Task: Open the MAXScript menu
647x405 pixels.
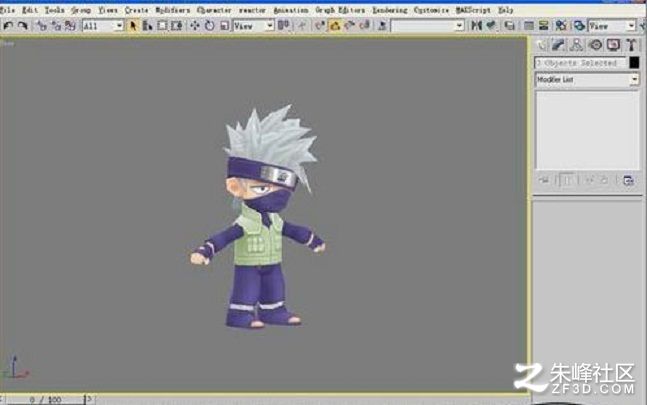Action: coord(473,10)
